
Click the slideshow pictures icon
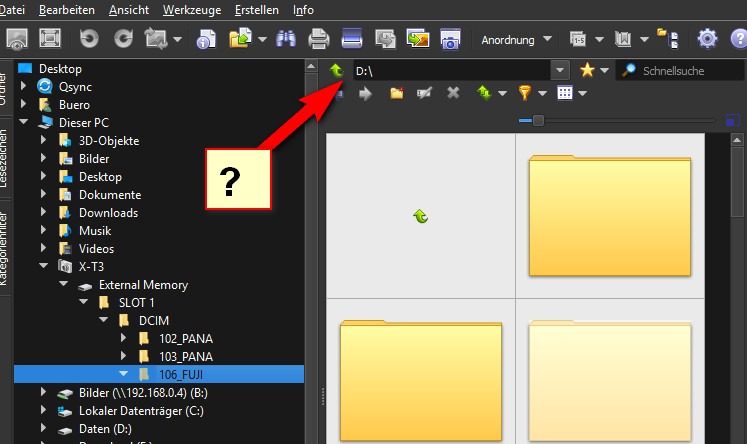[x=418, y=39]
